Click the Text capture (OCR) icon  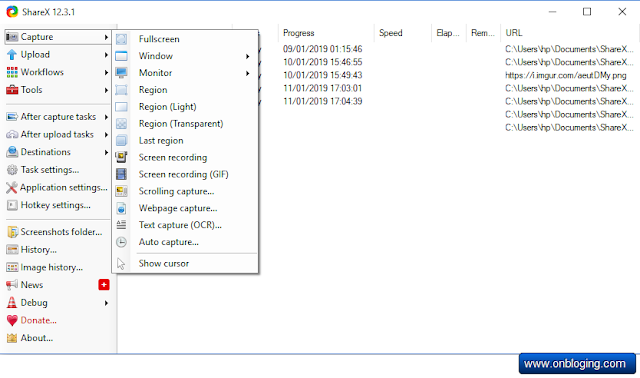[x=121, y=225]
